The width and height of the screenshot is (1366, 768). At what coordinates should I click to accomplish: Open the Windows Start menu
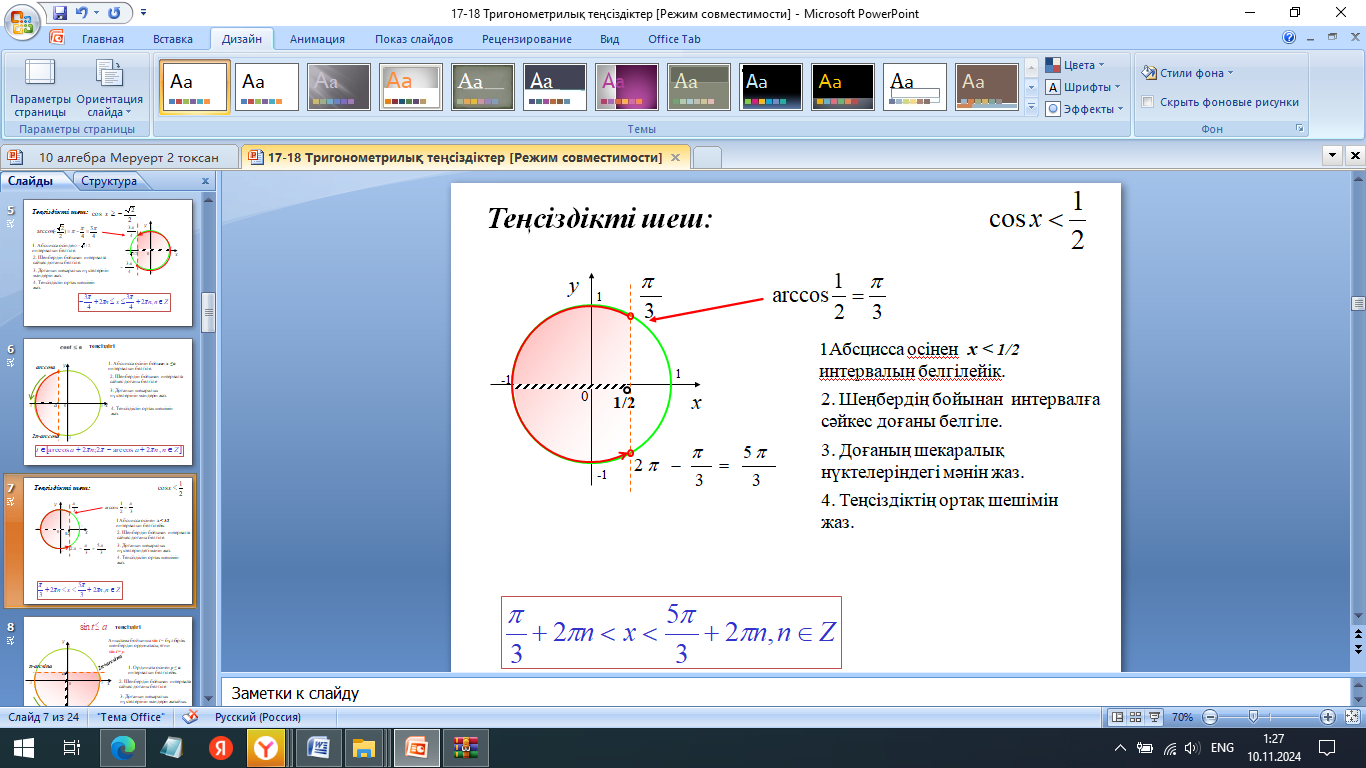click(x=23, y=747)
